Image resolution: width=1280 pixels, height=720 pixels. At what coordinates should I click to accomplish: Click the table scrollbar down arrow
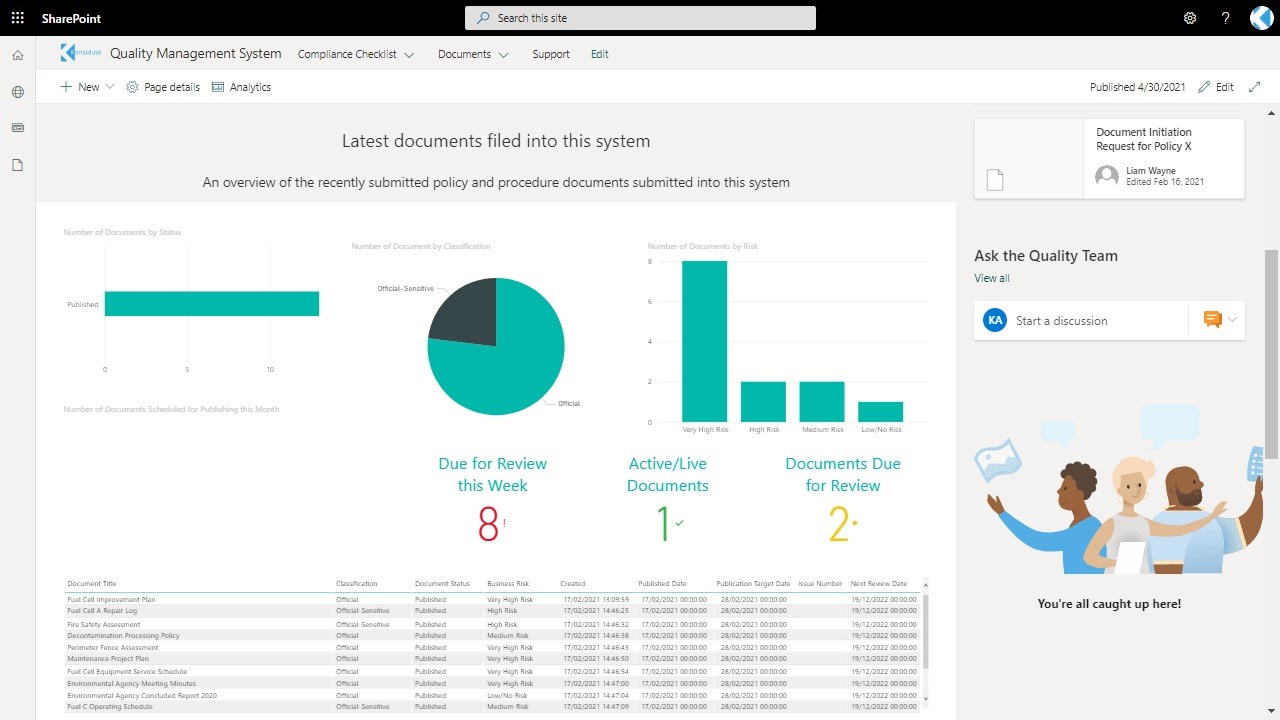click(x=925, y=698)
